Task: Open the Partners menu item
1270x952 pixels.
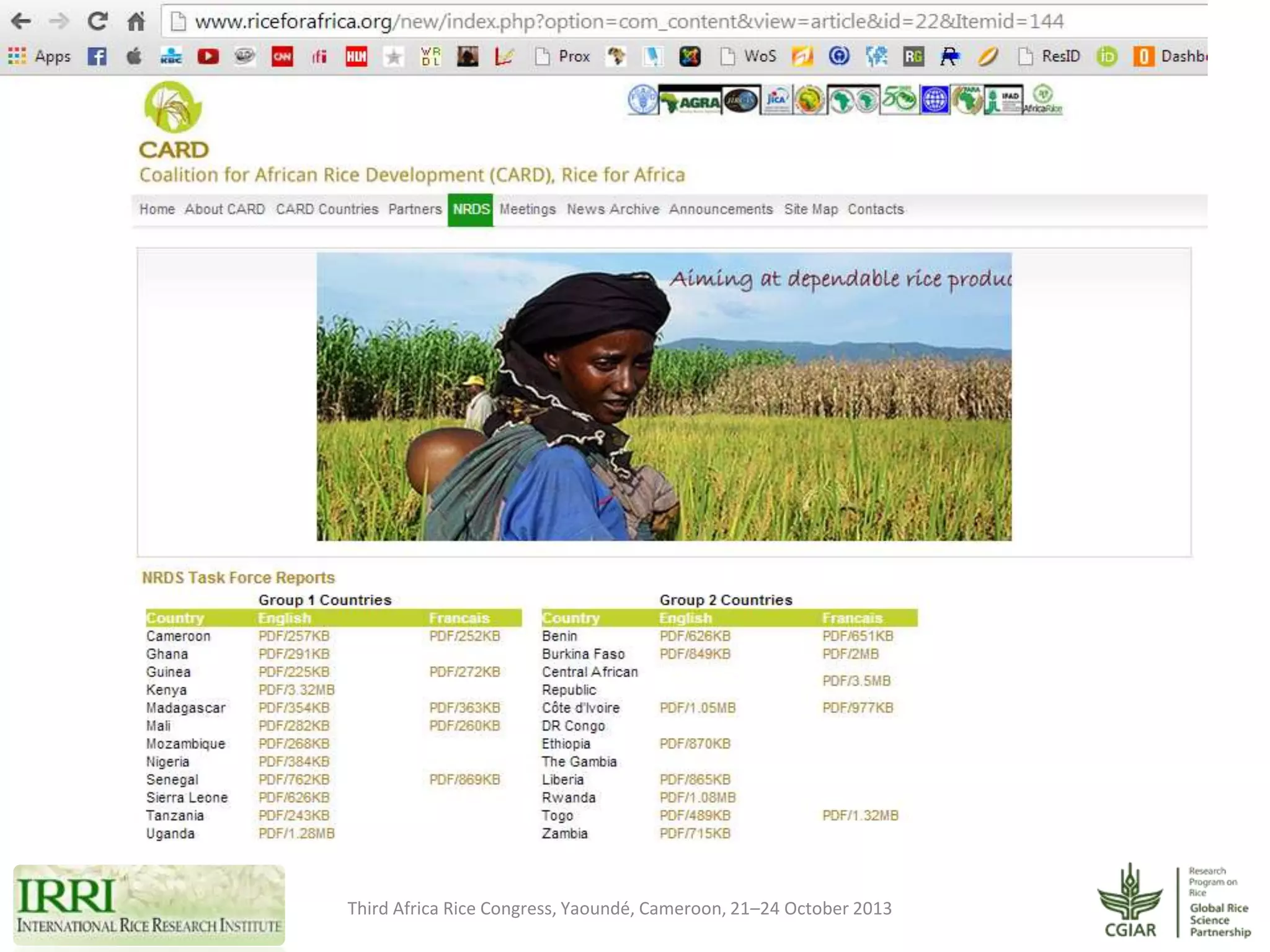Action: tap(415, 209)
